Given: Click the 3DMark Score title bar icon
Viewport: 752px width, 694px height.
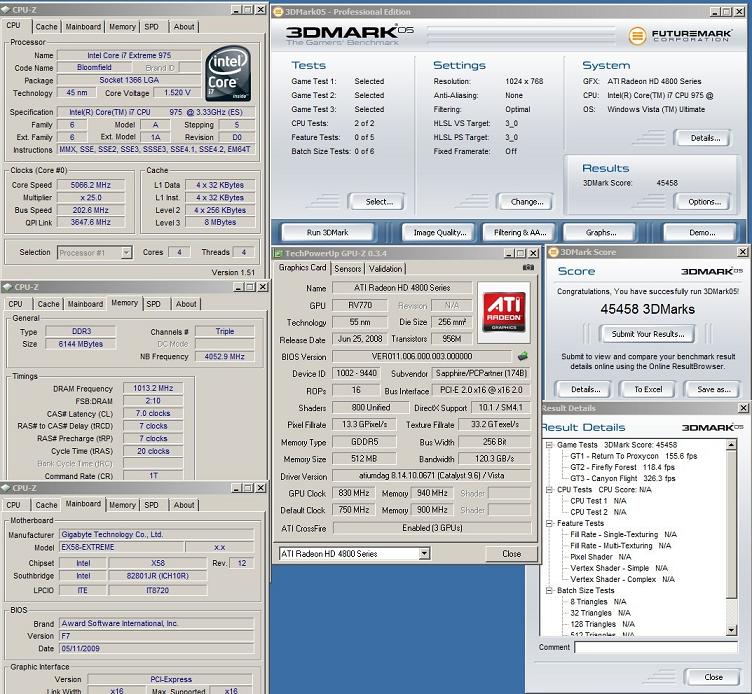Looking at the screenshot, I should click(x=553, y=252).
